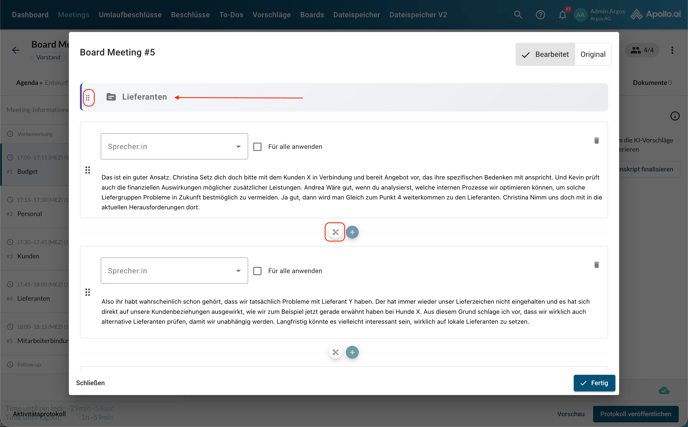Click the Fertig button
The height and width of the screenshot is (427, 688).
(594, 383)
